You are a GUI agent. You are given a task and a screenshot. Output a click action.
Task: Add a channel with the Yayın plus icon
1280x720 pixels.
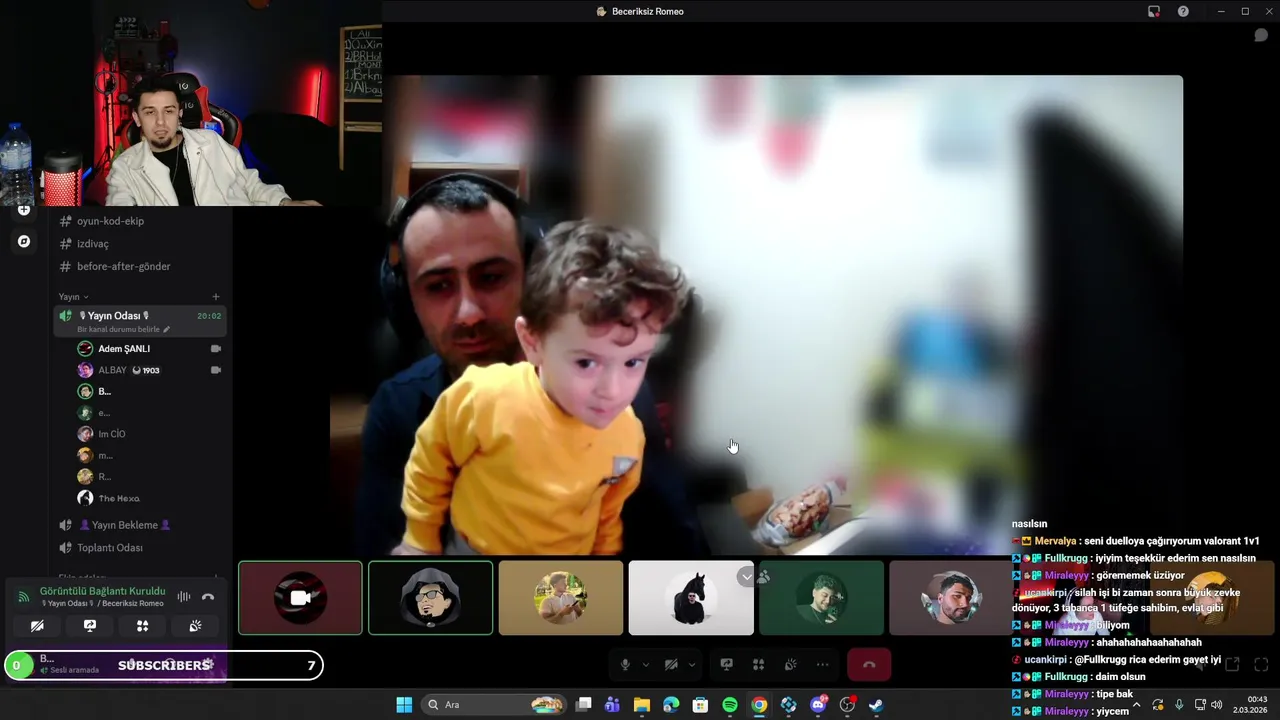point(216,297)
